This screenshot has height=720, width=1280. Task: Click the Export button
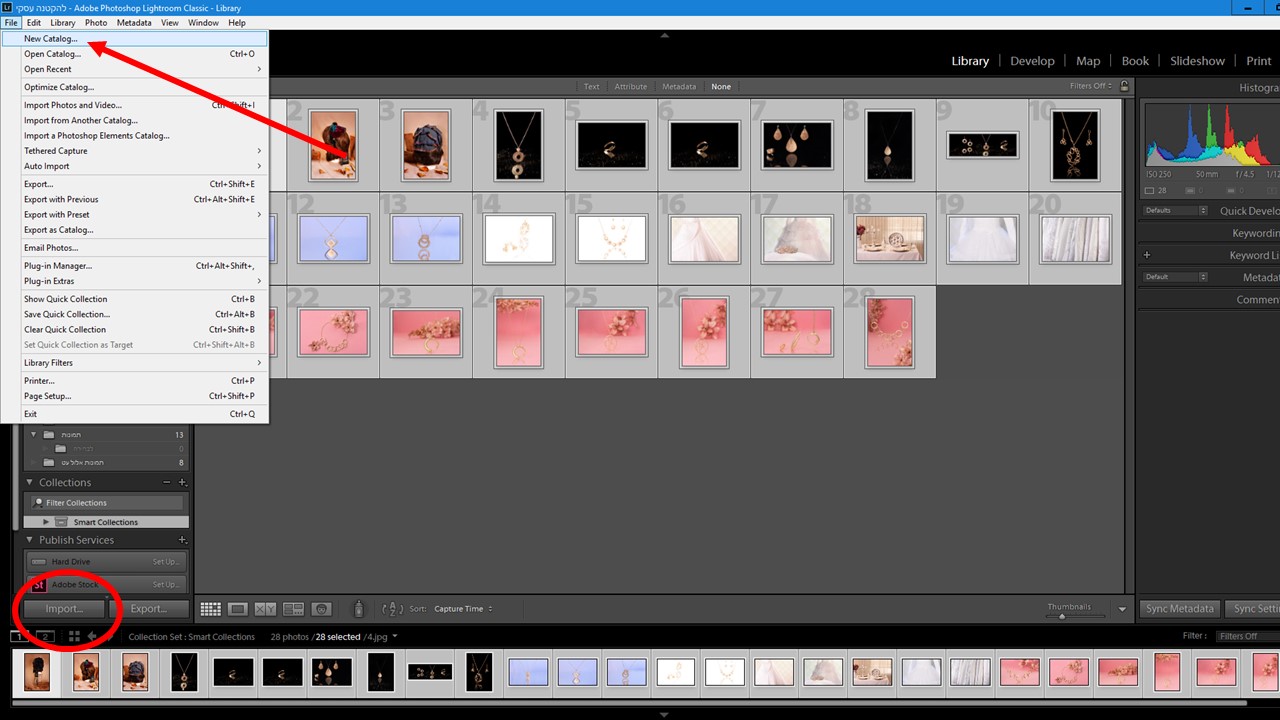coord(148,609)
